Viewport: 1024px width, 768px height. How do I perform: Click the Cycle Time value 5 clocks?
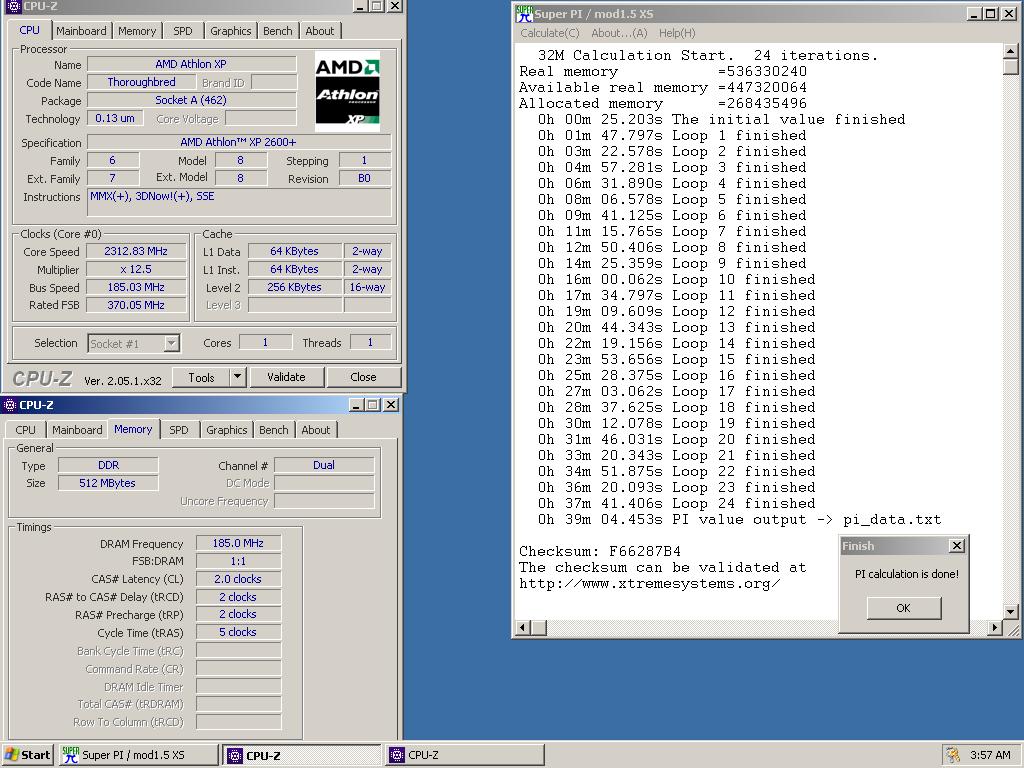tap(238, 632)
